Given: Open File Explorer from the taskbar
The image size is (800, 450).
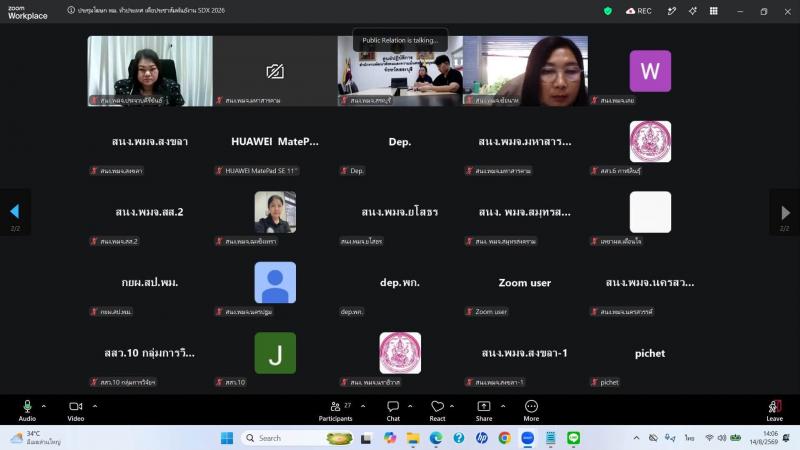Looking at the screenshot, I should 413,438.
